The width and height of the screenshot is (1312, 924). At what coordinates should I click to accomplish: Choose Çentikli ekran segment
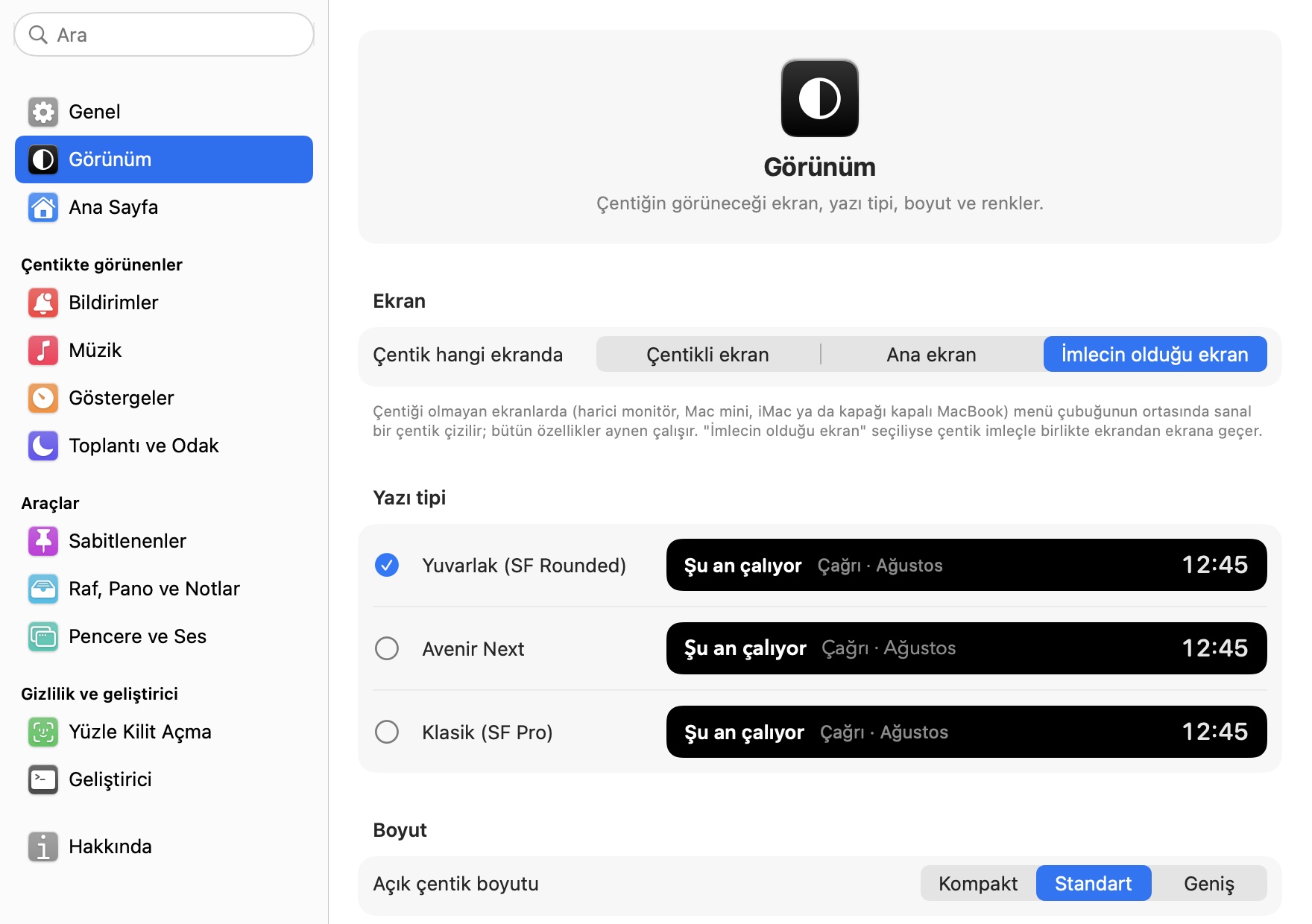pyautogui.click(x=708, y=354)
